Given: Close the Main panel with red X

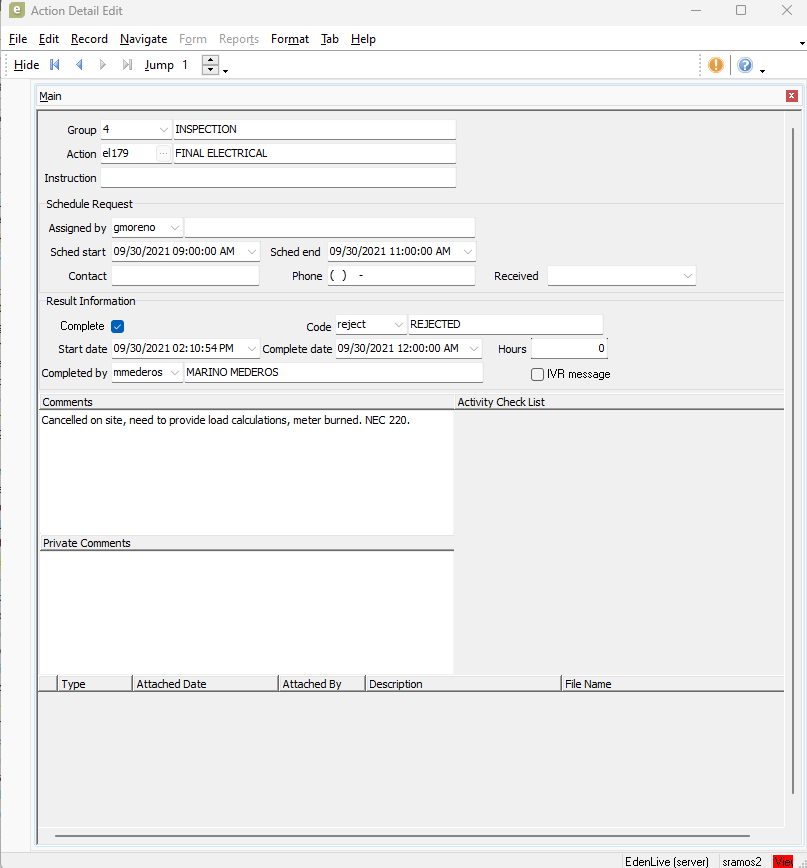Looking at the screenshot, I should click(x=792, y=96).
